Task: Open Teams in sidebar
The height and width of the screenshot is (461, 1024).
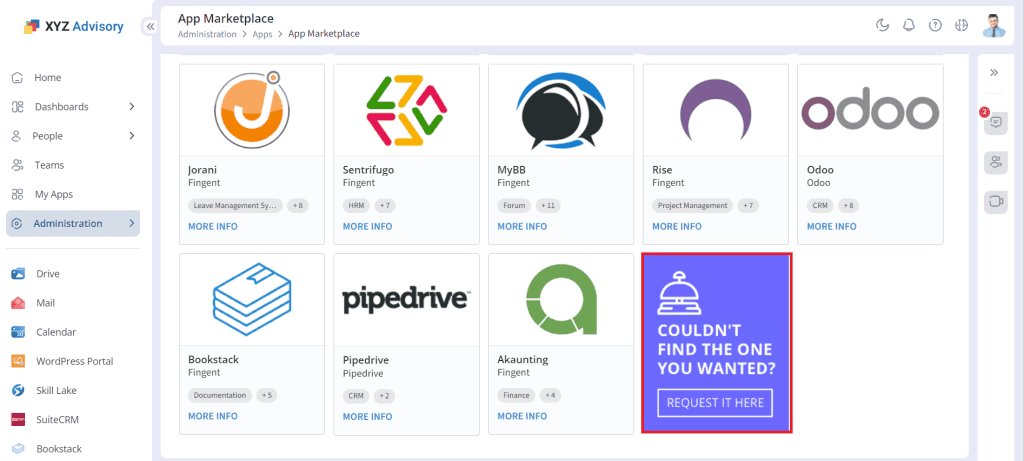Action: [x=50, y=165]
